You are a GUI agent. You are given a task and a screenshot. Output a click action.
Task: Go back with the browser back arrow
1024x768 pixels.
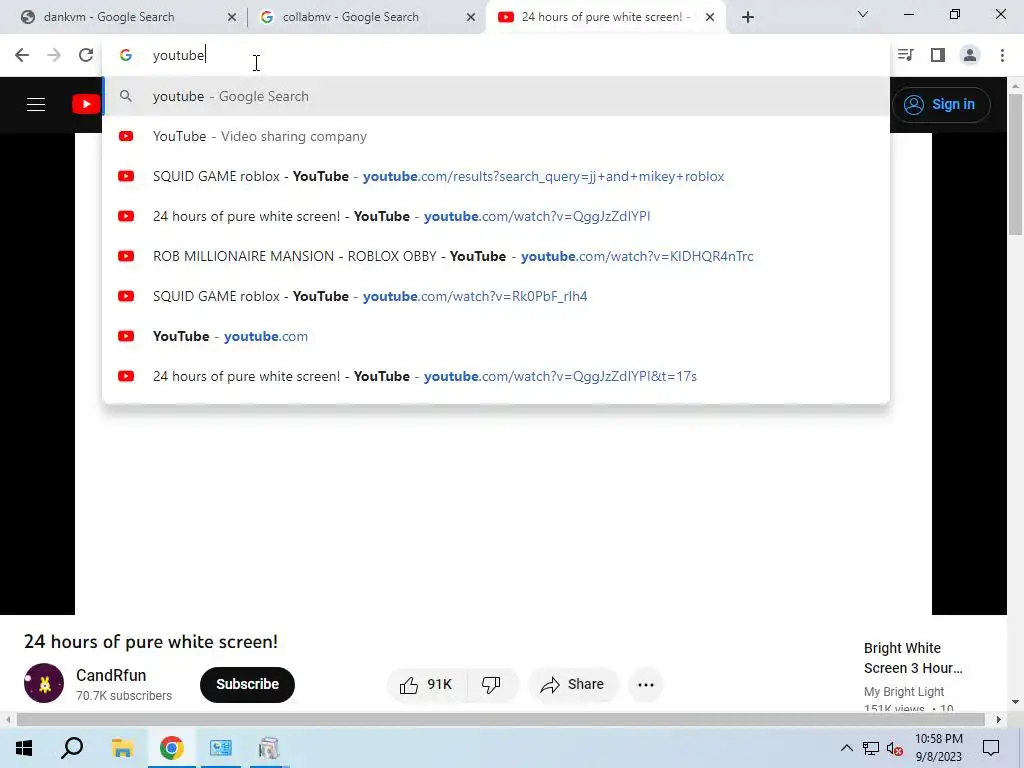22,55
